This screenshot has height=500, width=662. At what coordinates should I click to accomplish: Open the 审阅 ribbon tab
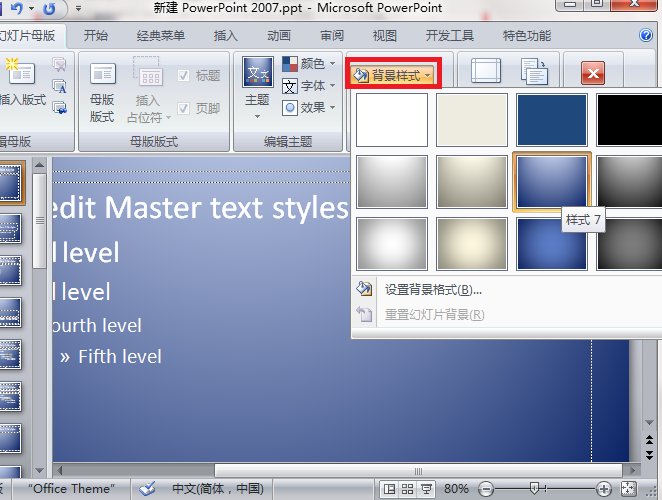[332, 35]
